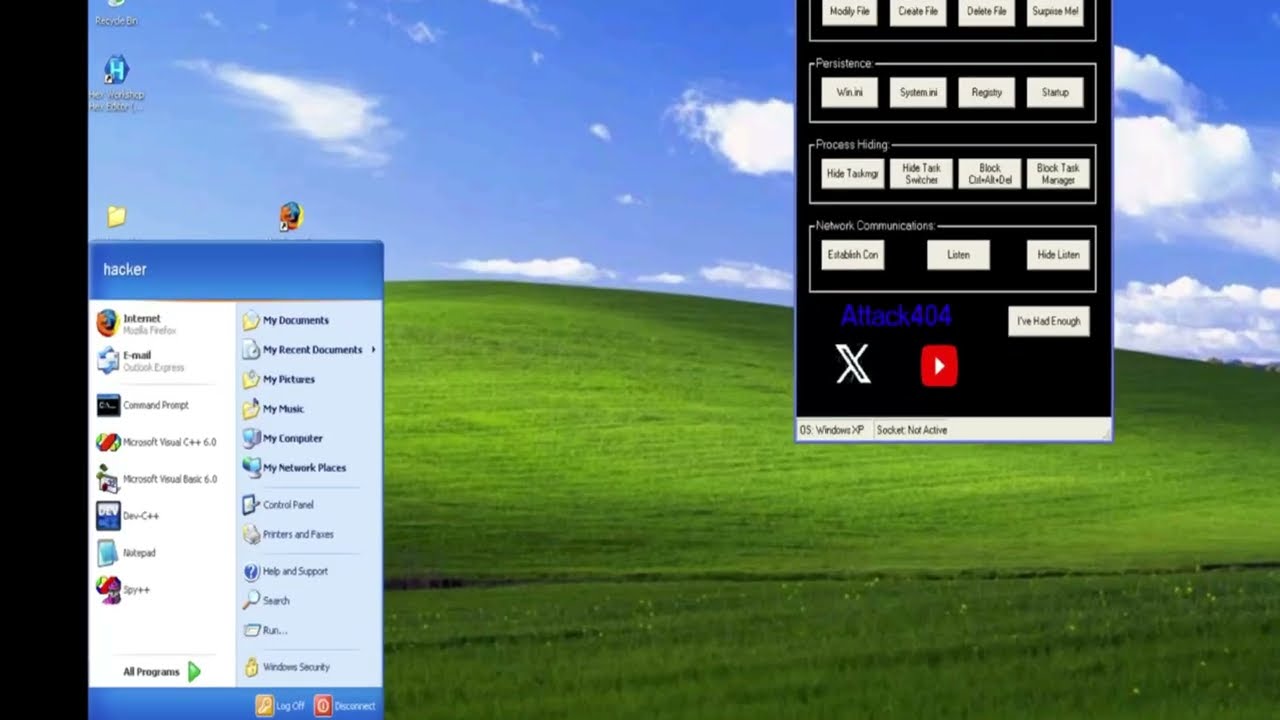Viewport: 1280px width, 720px height.
Task: Open Windows Security
Action: (287, 667)
